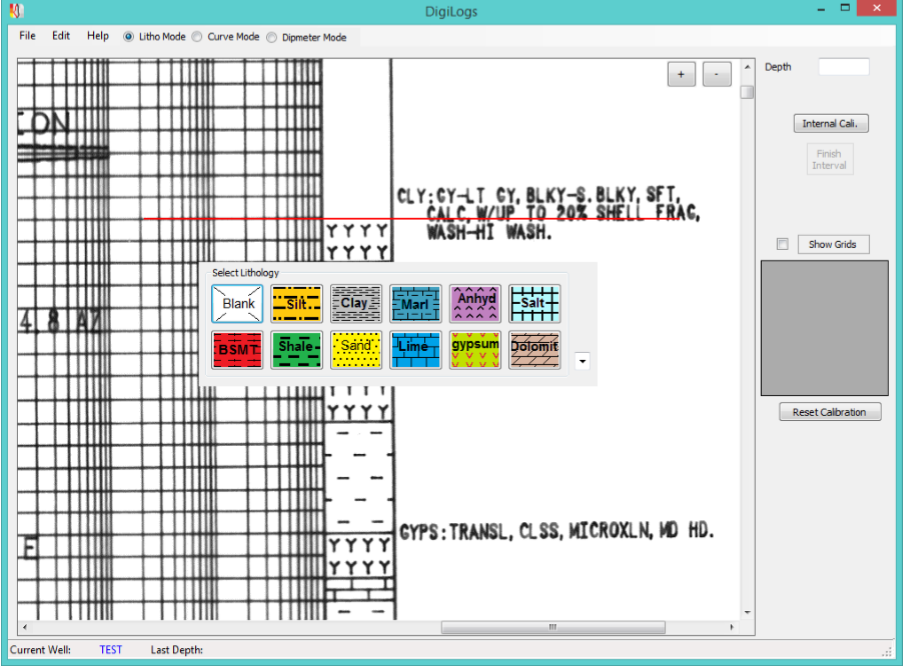
Task: Select the Silt lithology pattern
Action: (296, 303)
